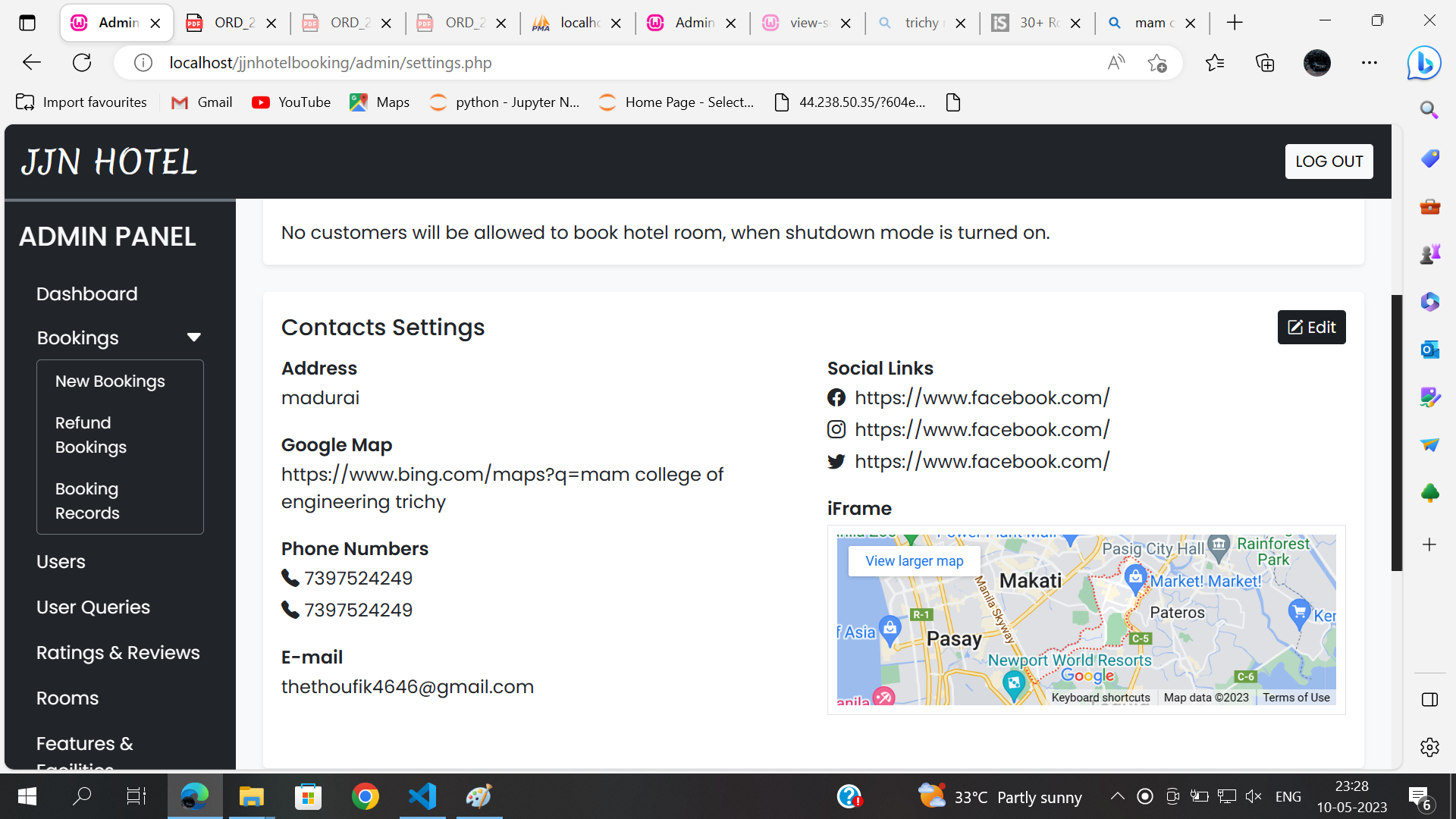1456x819 pixels.
Task: Open the Settings and more menu
Action: tap(1370, 63)
